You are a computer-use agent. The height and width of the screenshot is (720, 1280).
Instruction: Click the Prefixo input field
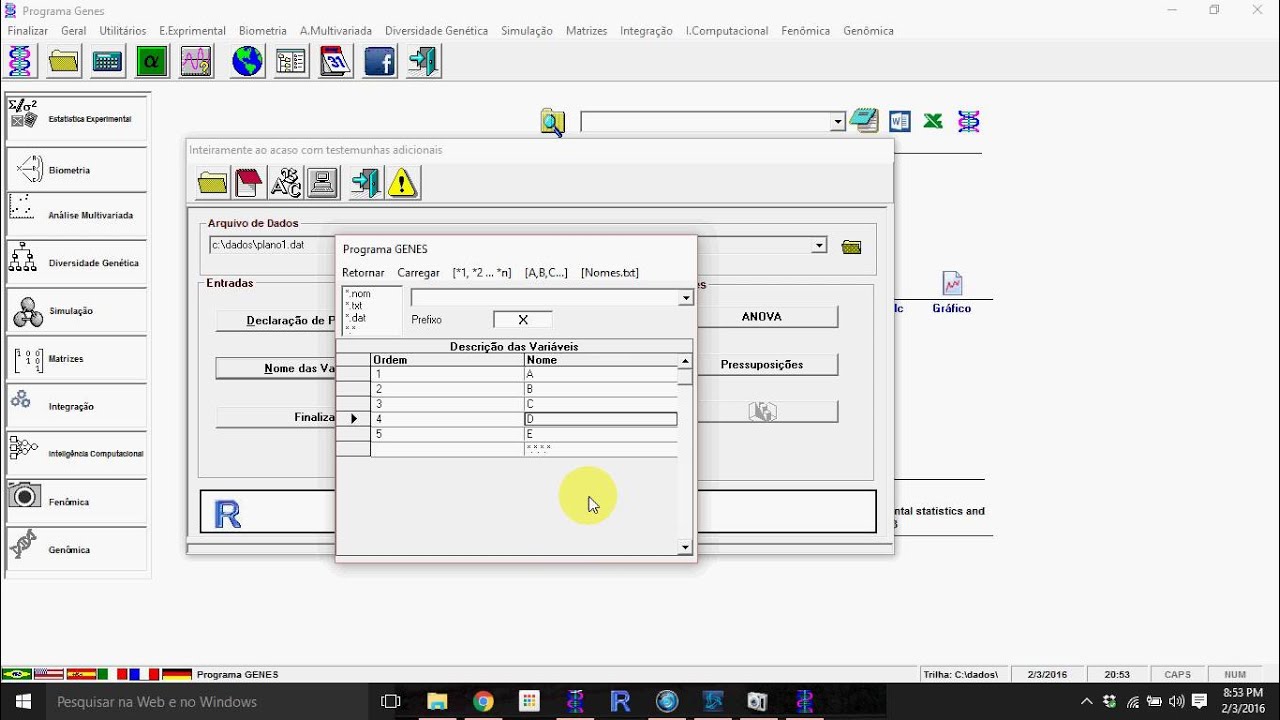coord(523,320)
